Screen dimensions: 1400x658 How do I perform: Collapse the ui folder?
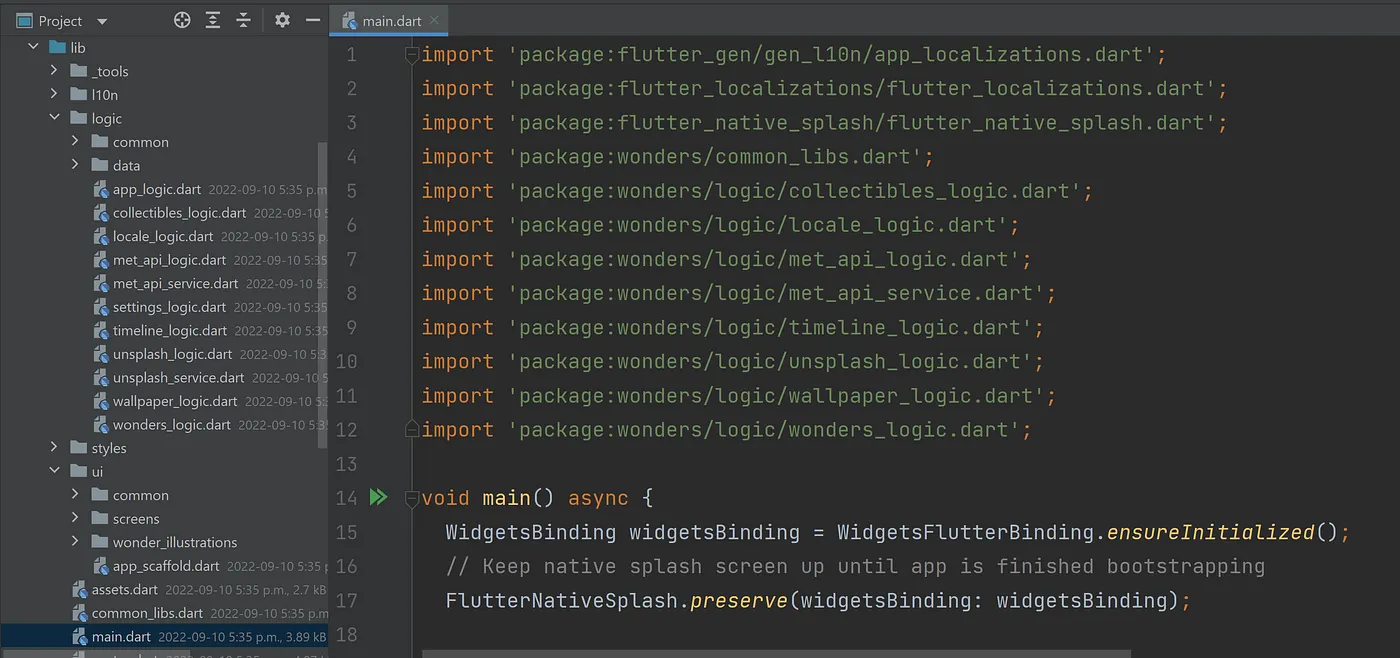(53, 471)
